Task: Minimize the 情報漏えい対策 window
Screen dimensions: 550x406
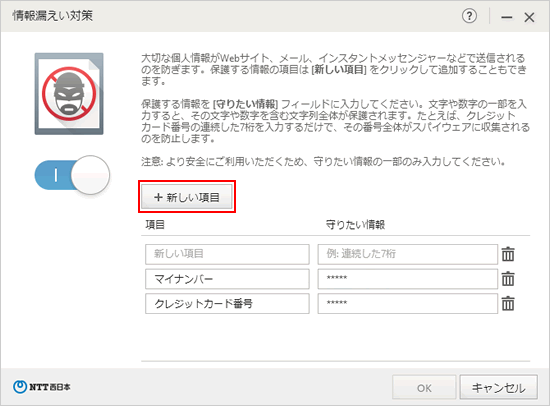Action: tap(507, 17)
